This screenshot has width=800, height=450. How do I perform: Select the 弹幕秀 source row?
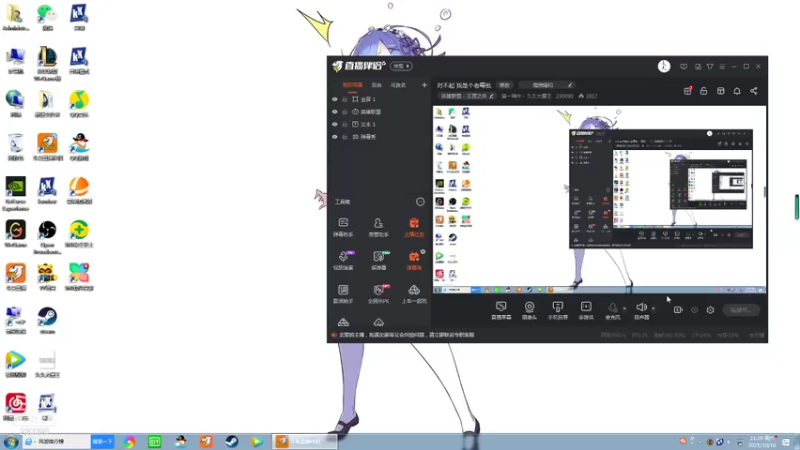[x=379, y=137]
